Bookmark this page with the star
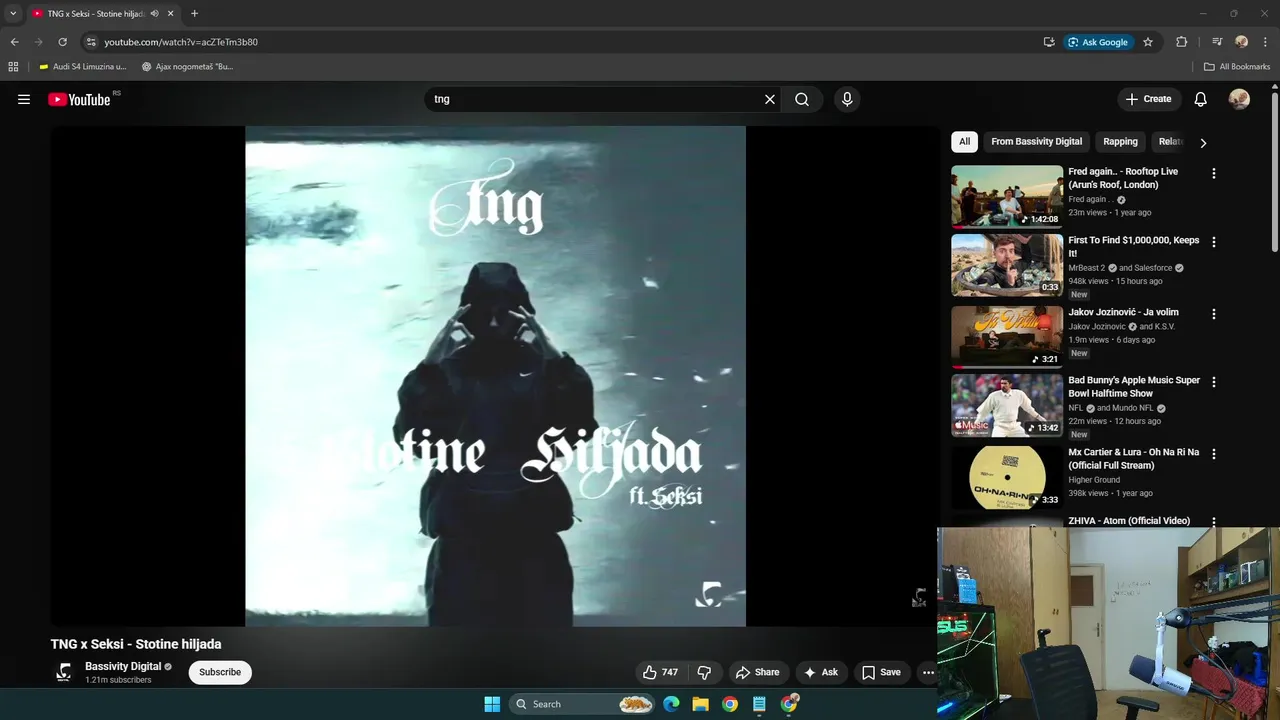Screen dimensions: 1280x720 pos(1148,42)
